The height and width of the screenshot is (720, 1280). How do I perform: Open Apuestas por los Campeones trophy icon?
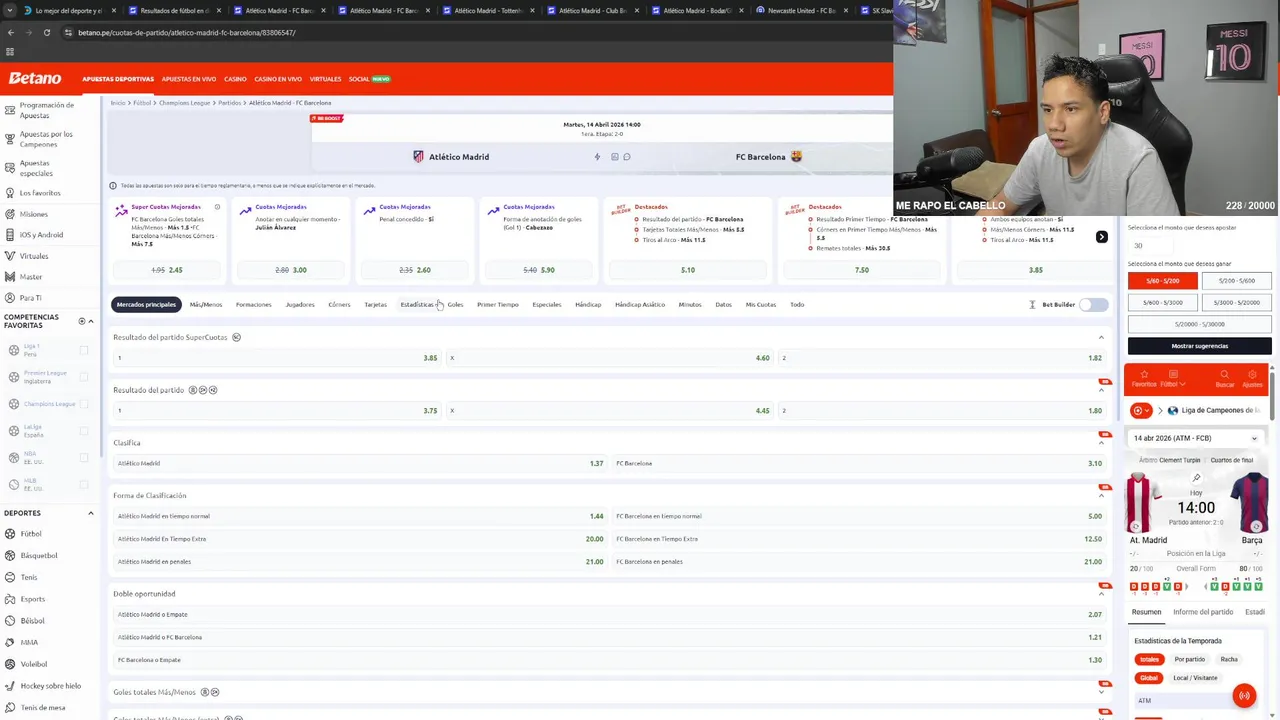[10, 139]
